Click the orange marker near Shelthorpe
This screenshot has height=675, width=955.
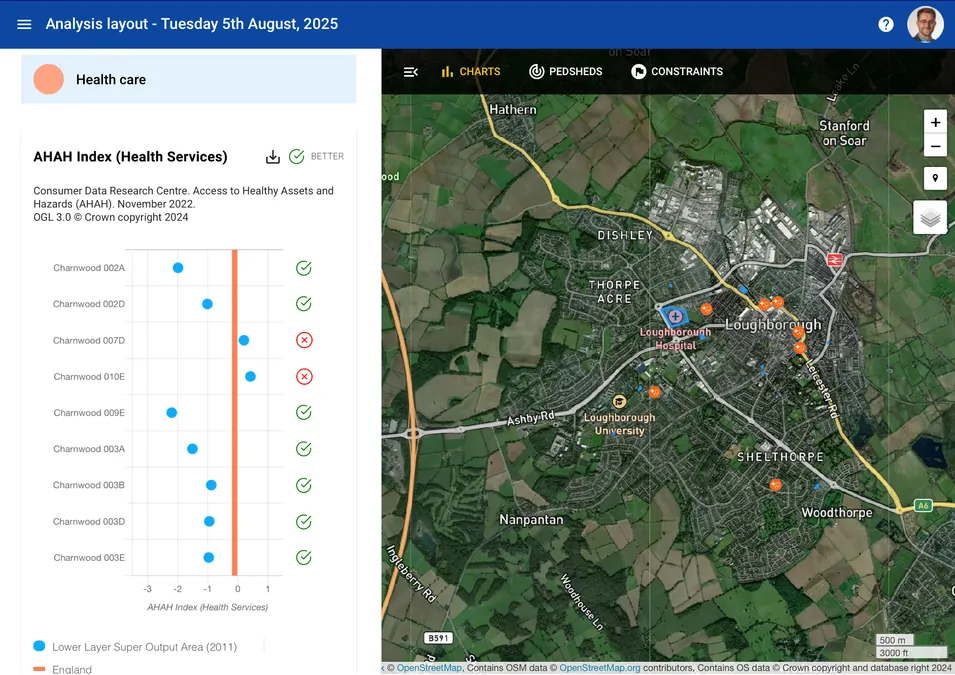click(775, 485)
